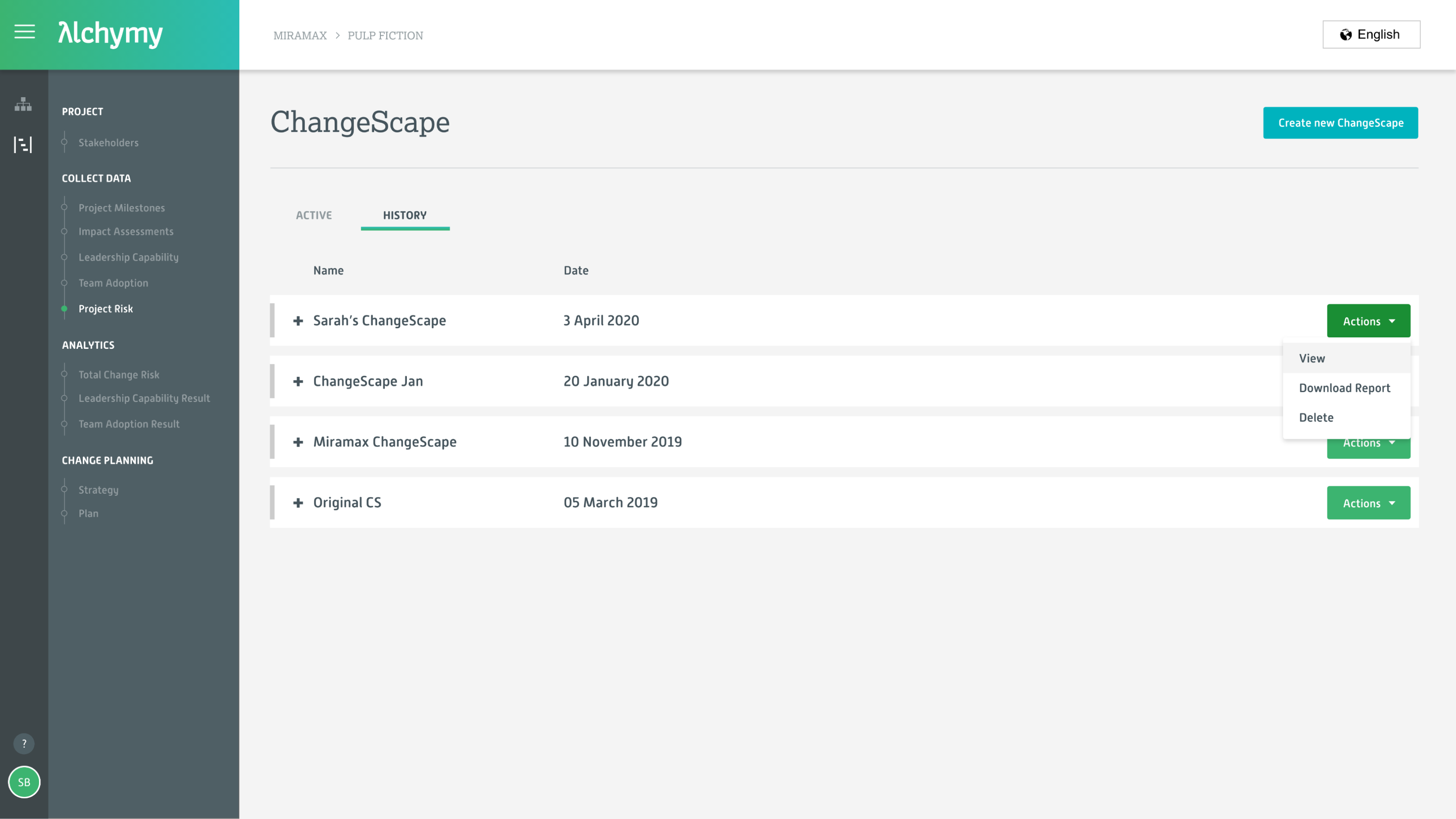Viewport: 1456px width, 819px height.
Task: Open the hamburger menu icon
Action: [24, 32]
